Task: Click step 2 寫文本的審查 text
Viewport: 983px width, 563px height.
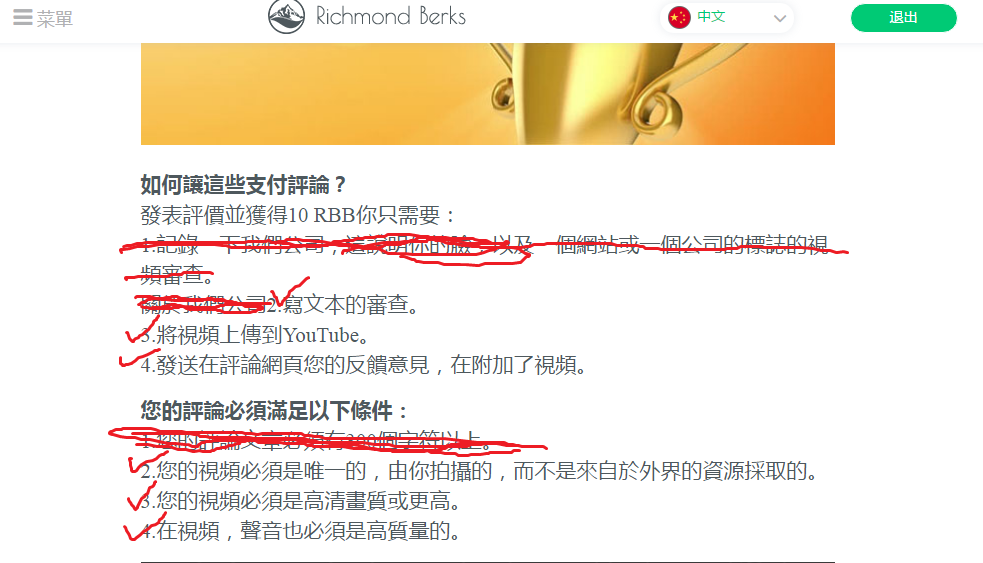Action: click(350, 305)
